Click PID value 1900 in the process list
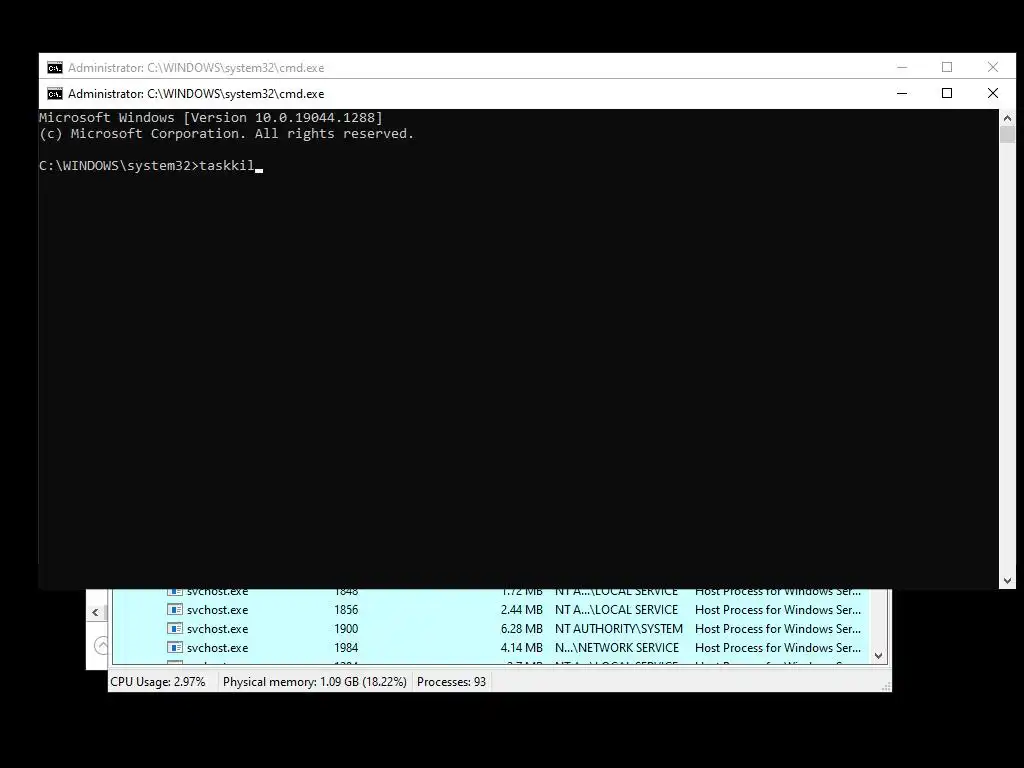1024x768 pixels. tap(346, 628)
